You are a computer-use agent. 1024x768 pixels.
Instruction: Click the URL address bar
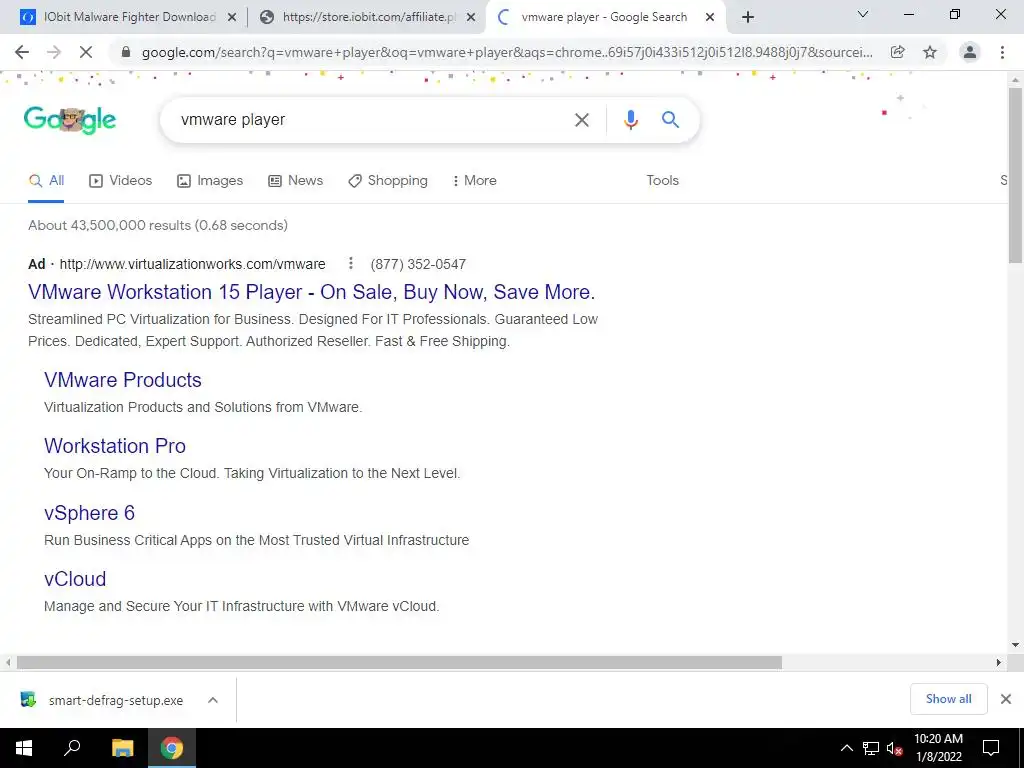point(507,52)
